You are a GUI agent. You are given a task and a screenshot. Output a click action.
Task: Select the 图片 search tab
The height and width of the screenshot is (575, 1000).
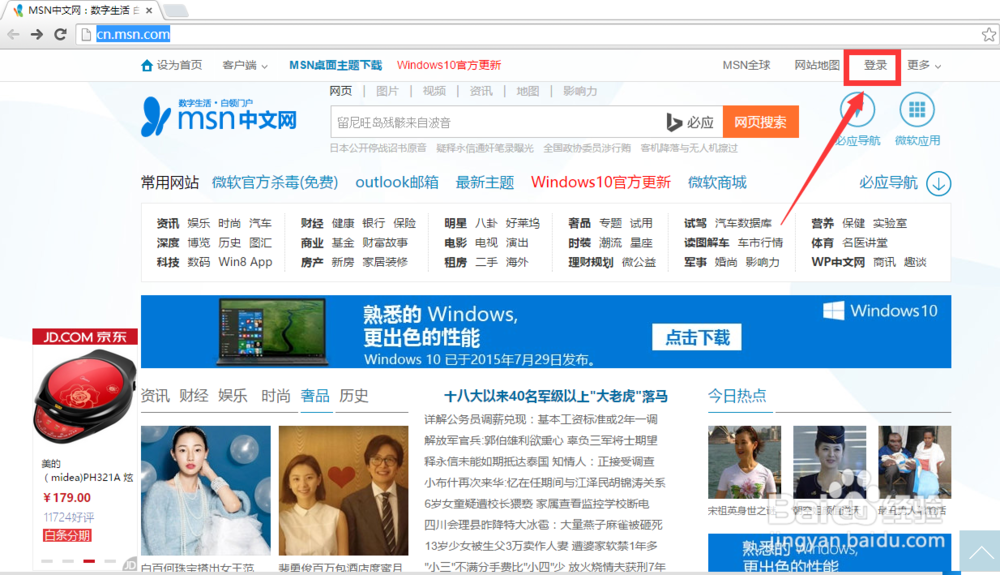pos(387,91)
